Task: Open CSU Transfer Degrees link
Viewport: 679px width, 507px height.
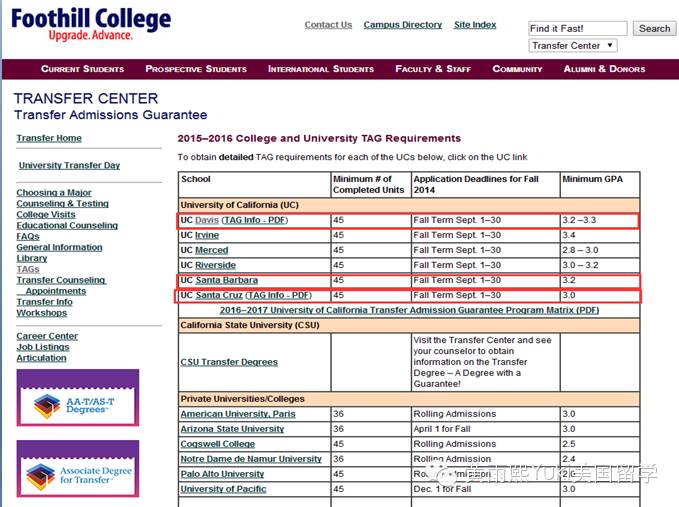Action: 229,362
